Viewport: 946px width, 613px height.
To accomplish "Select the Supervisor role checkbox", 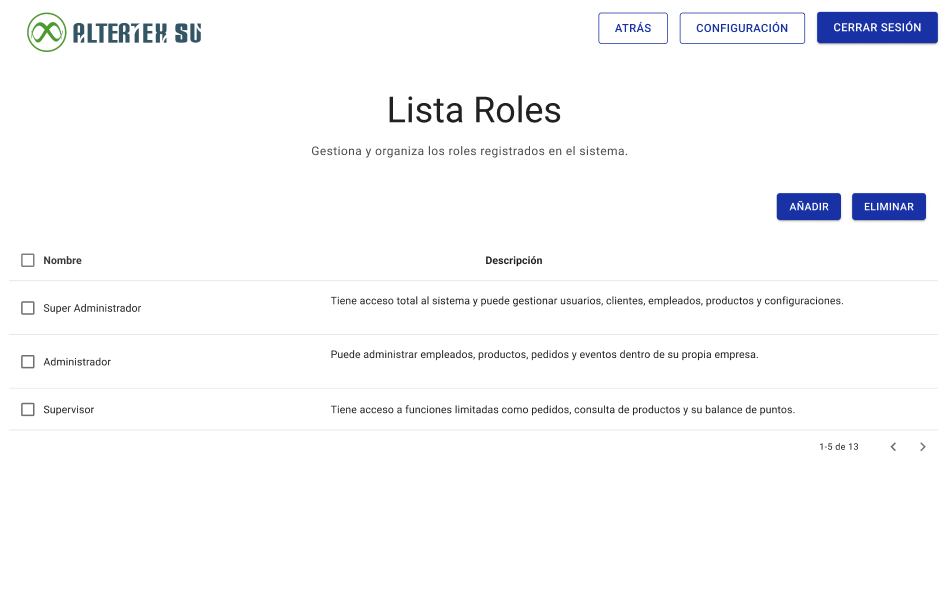I will click(x=28, y=409).
